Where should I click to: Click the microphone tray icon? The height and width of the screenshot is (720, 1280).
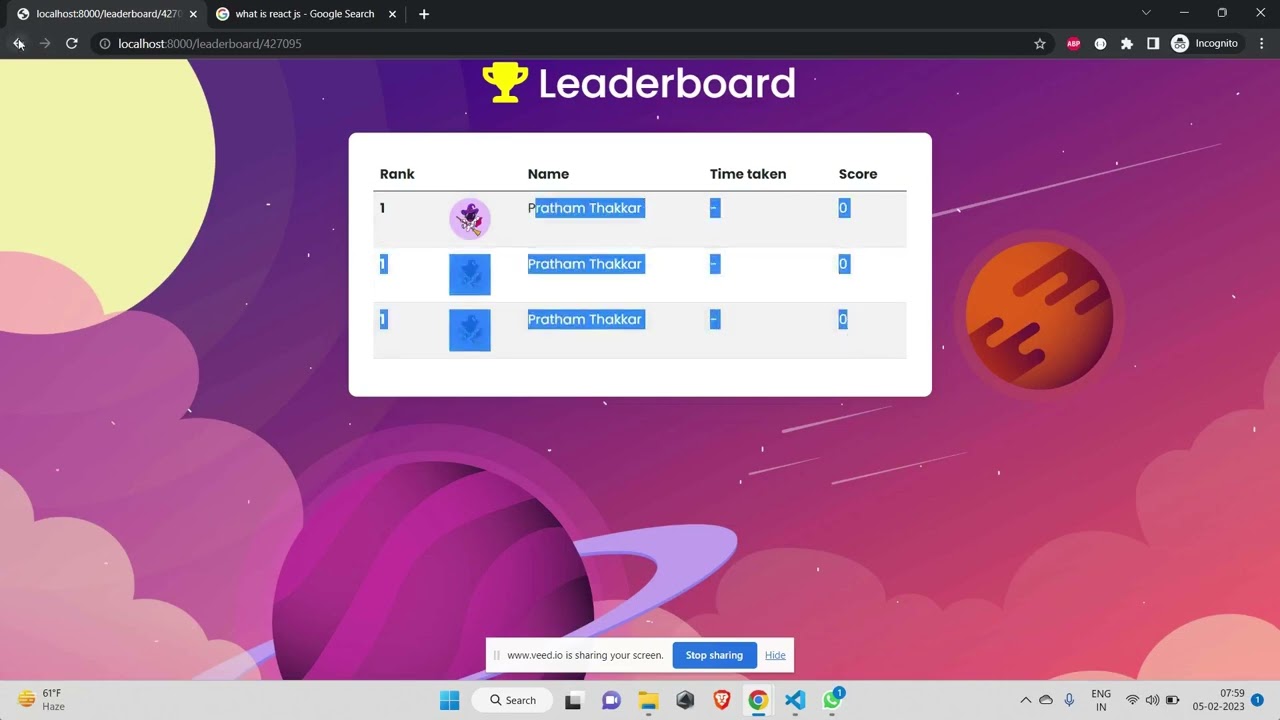pyautogui.click(x=1069, y=700)
